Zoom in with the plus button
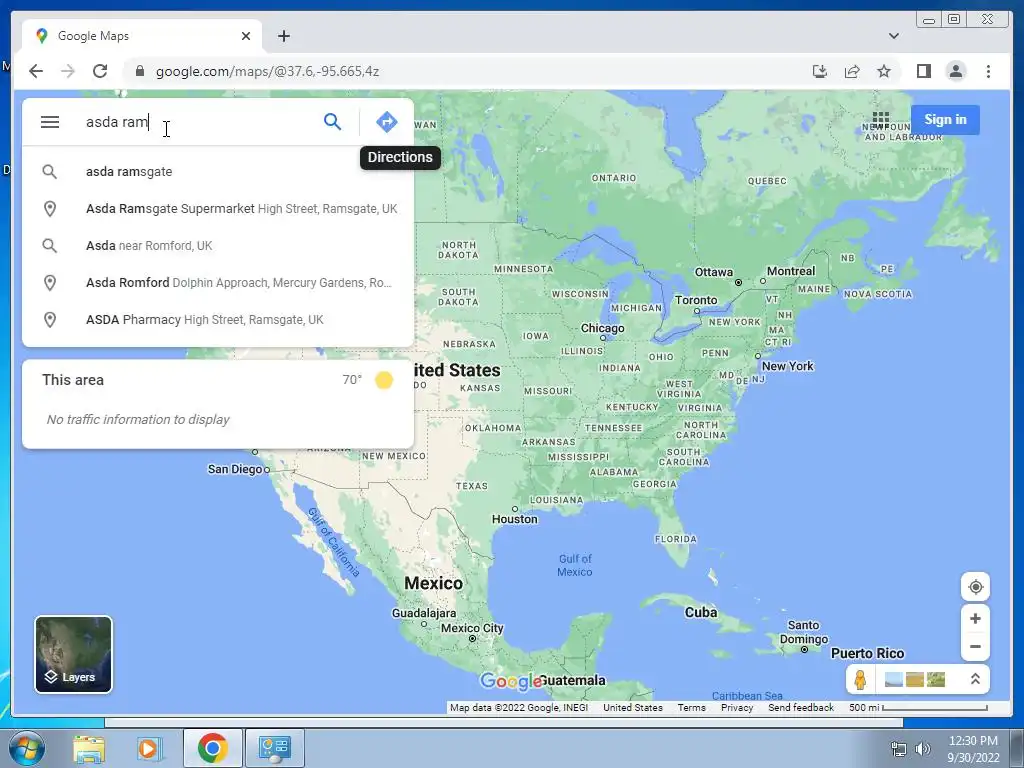Image resolution: width=1024 pixels, height=768 pixels. click(975, 618)
